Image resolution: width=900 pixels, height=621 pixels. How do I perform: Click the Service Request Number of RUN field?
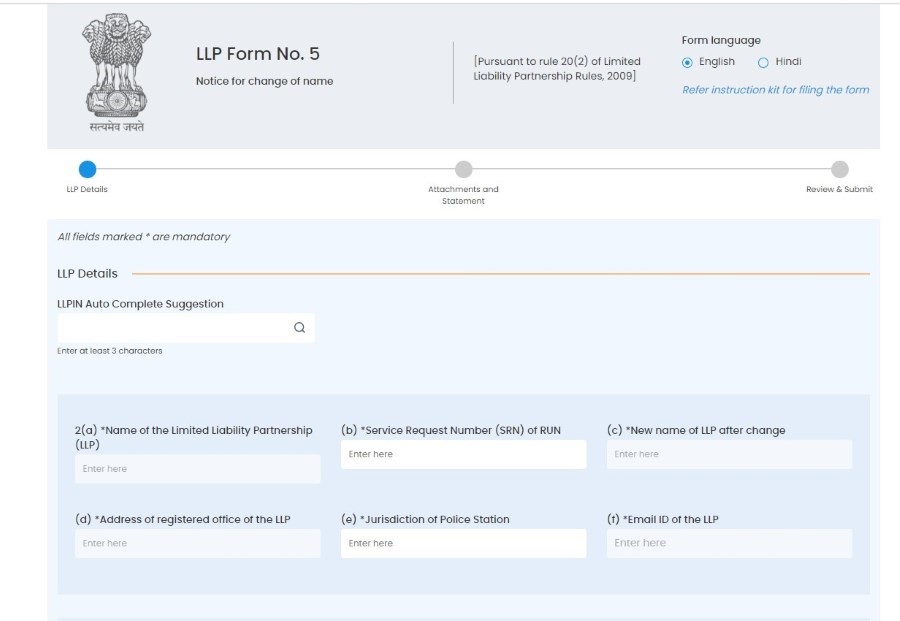(463, 454)
